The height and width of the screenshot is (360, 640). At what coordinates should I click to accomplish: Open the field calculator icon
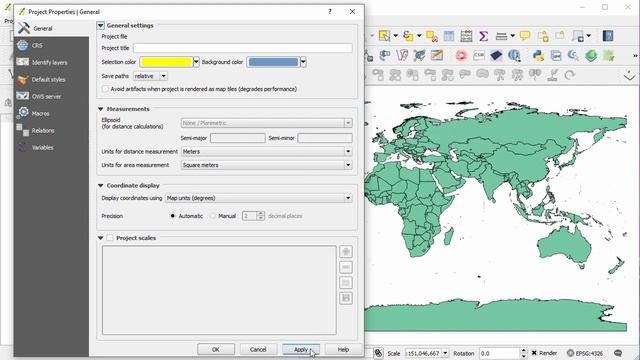pos(466,36)
